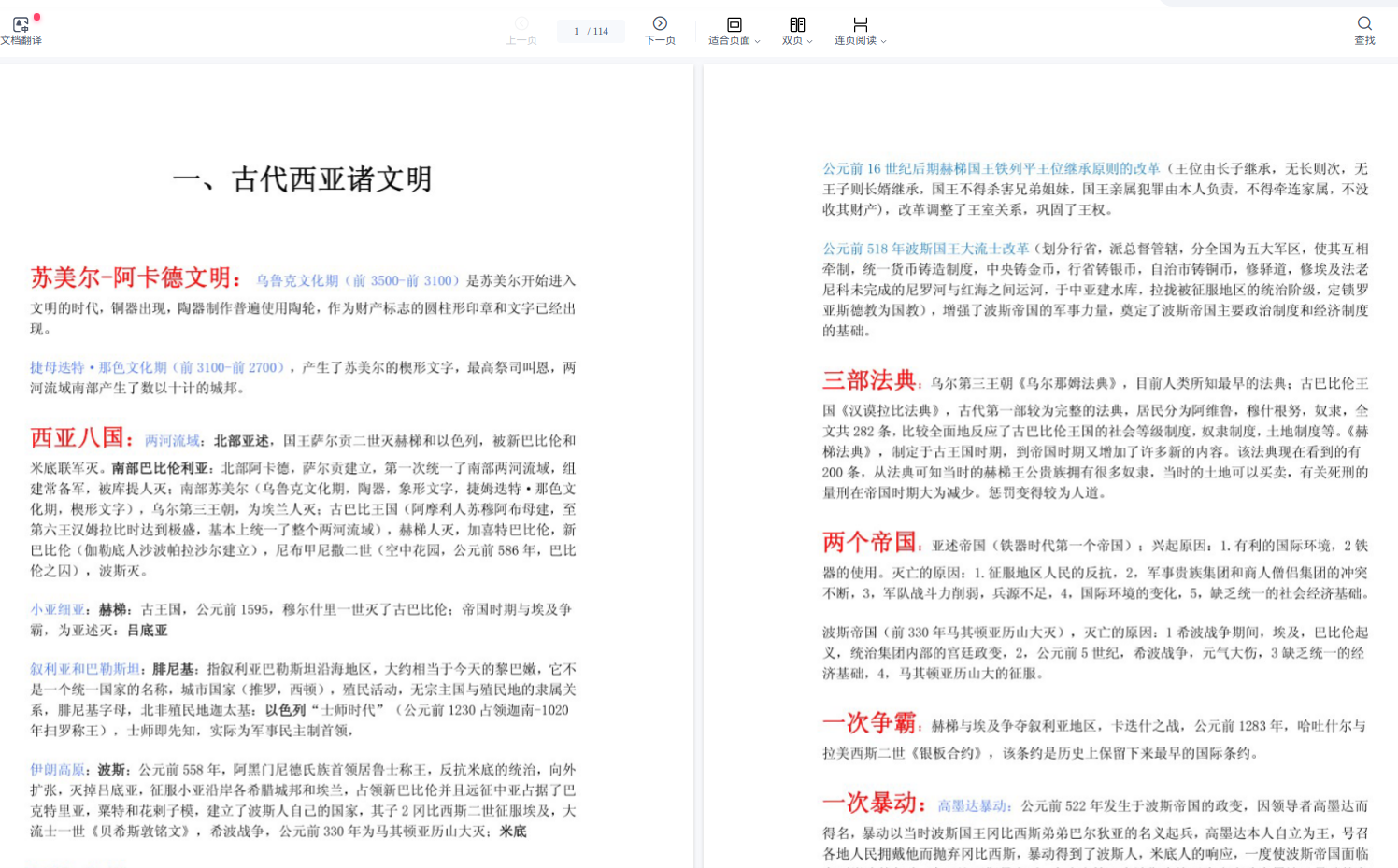The height and width of the screenshot is (868, 1398).
Task: Click the title 一、古代西亚诸文明
Action: click(x=302, y=179)
